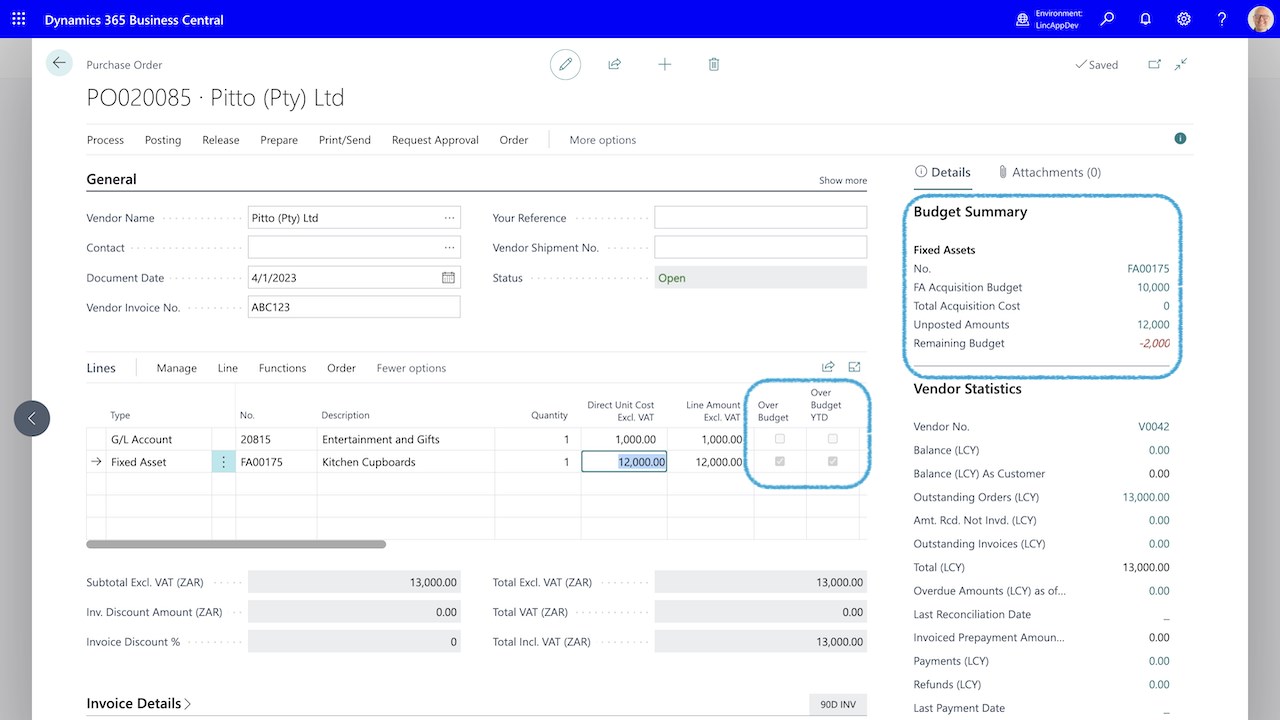Screen dimensions: 1280x720
Task: Open Outstanding Orders (LCY) value 13,000.00
Action: tap(1146, 497)
